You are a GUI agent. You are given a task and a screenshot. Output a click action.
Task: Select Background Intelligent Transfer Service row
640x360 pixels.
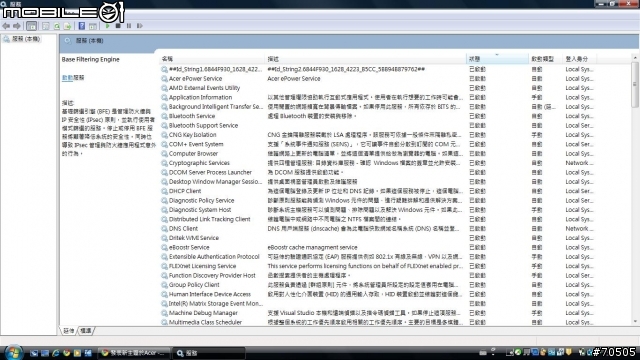click(378, 107)
